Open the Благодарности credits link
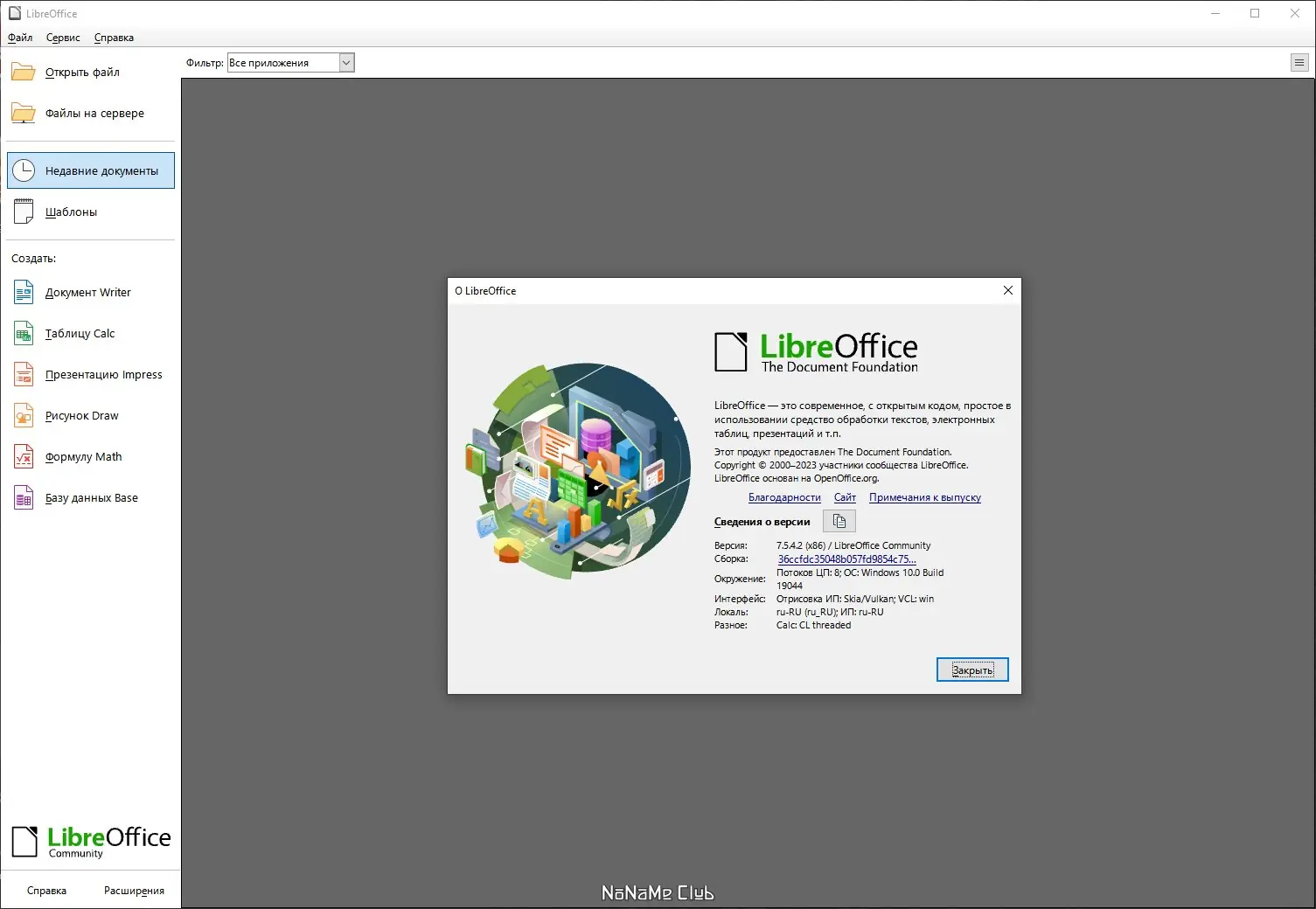Screen dimensions: 1316x909 784,497
